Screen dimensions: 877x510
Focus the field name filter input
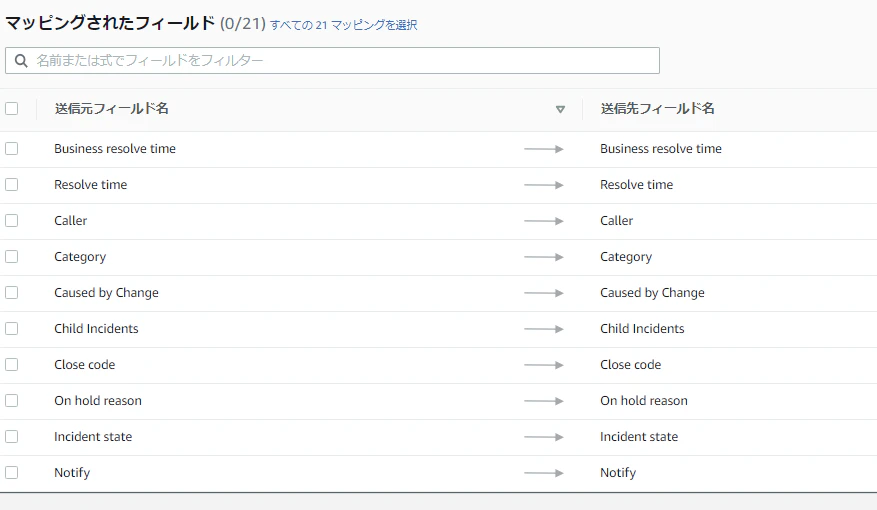[332, 60]
